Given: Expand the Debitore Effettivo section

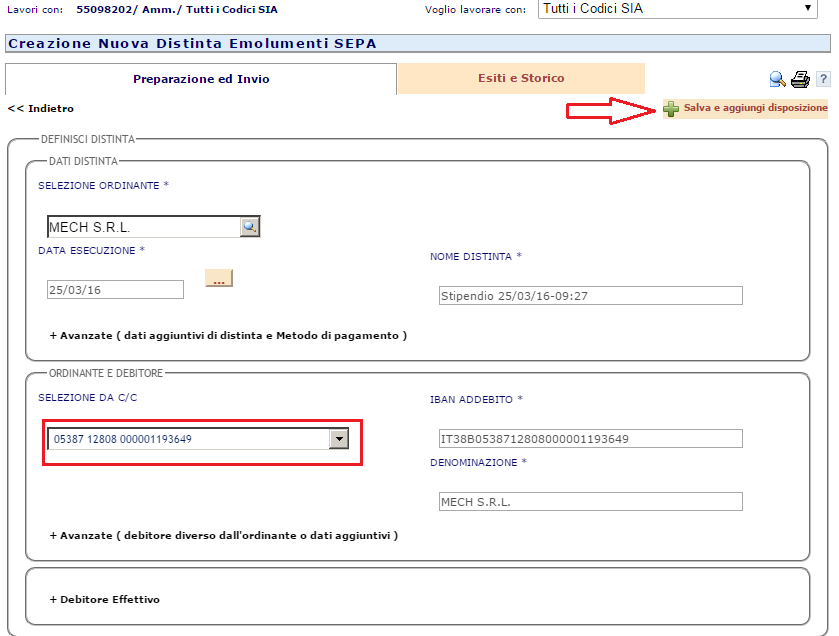Looking at the screenshot, I should [105, 599].
